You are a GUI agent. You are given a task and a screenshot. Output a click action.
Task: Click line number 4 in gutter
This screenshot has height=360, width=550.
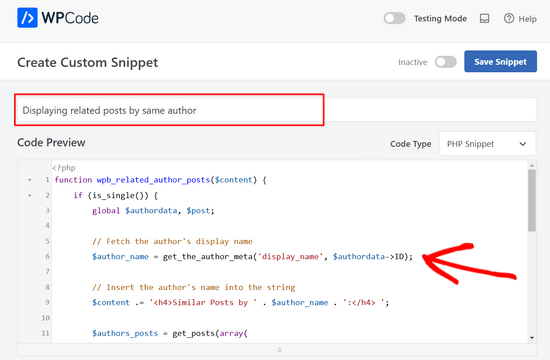(x=47, y=226)
